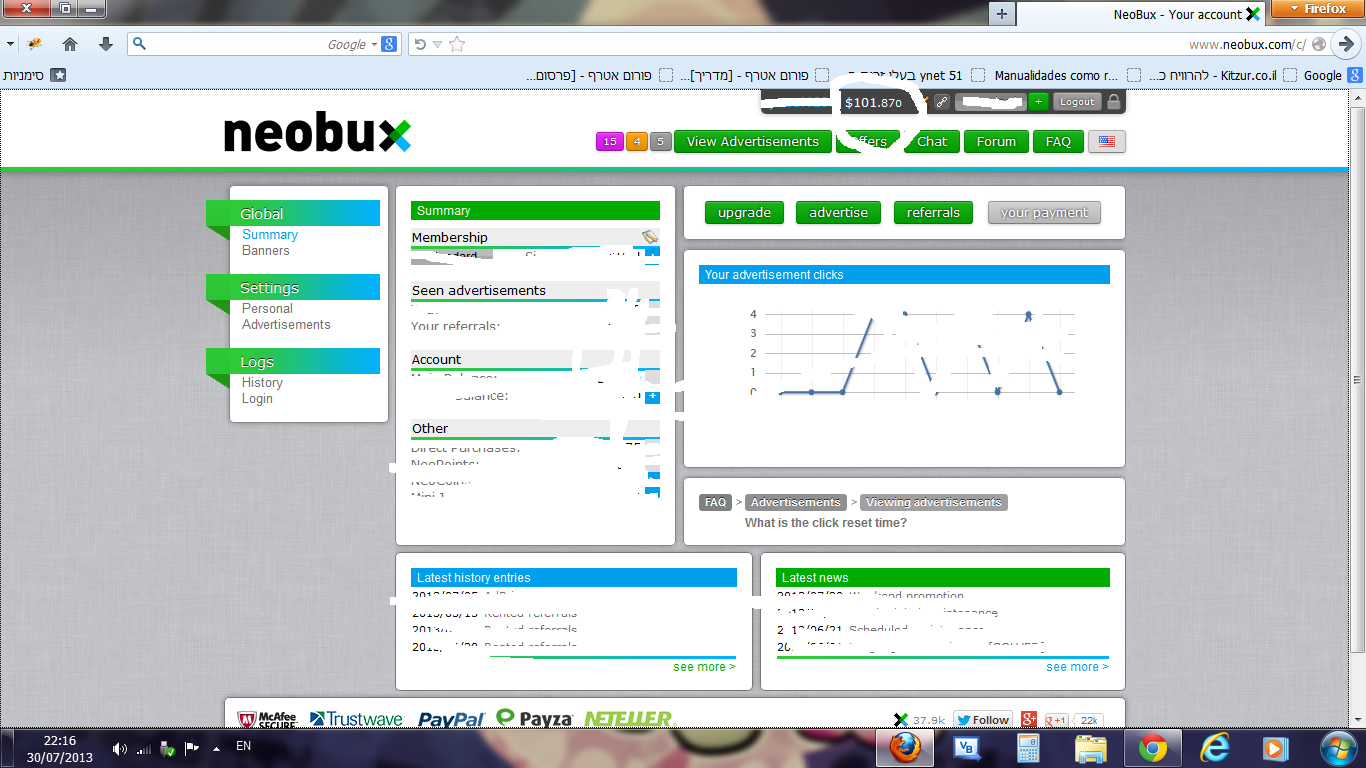Image resolution: width=1366 pixels, height=768 pixels.
Task: Click the Neteller logo in footer
Action: pos(628,719)
